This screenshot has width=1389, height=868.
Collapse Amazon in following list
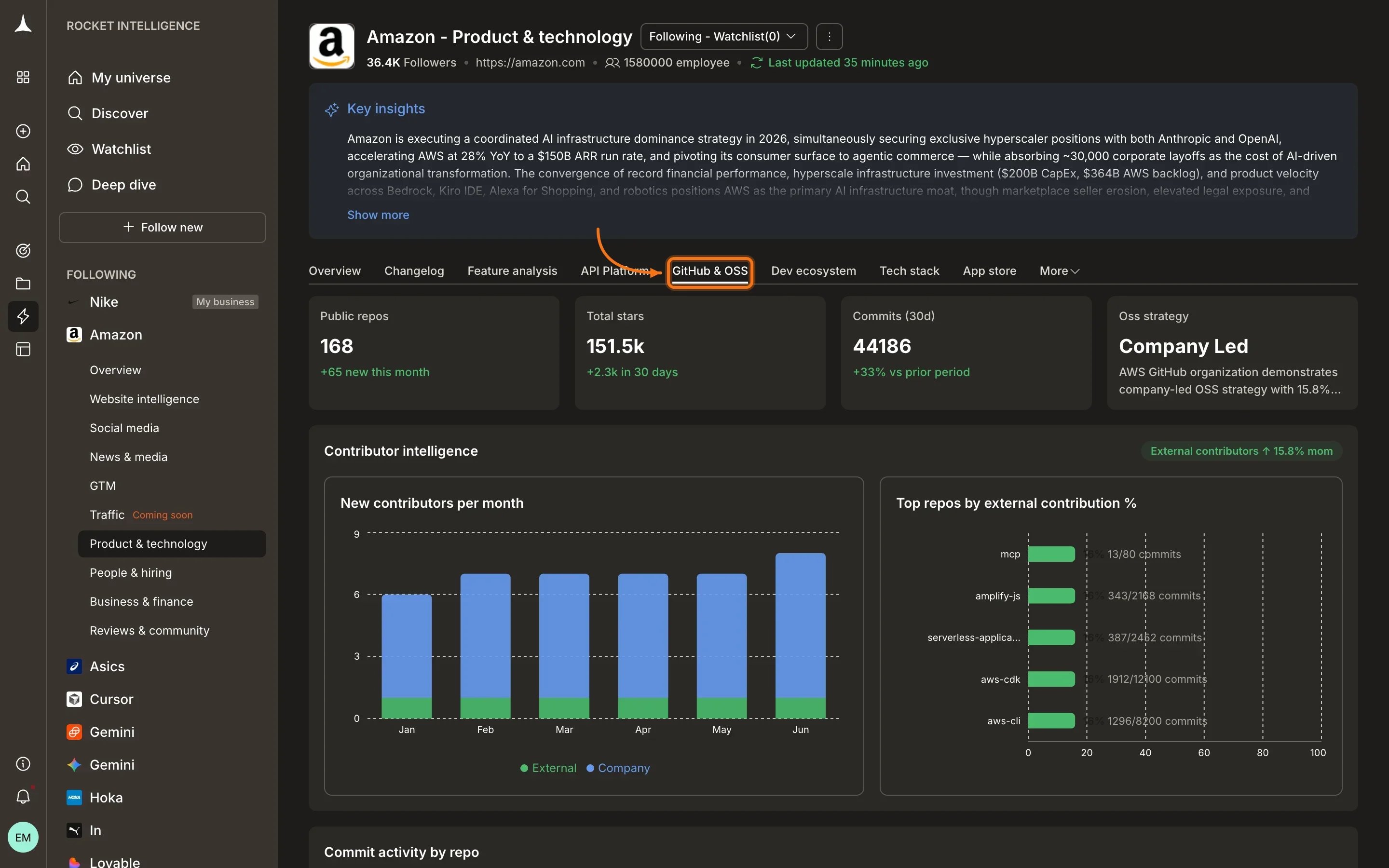(116, 335)
